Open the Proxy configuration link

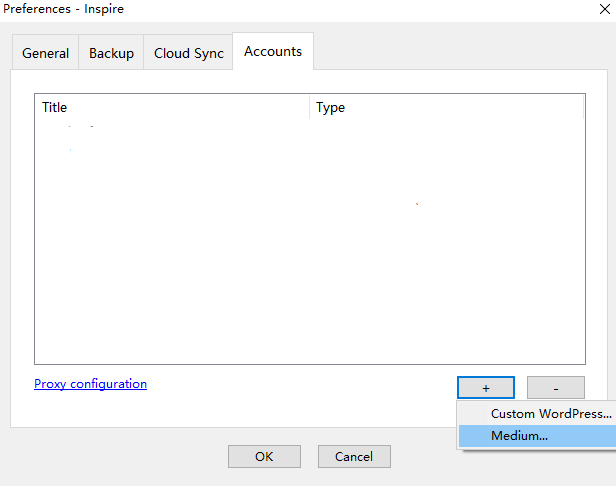pyautogui.click(x=90, y=384)
